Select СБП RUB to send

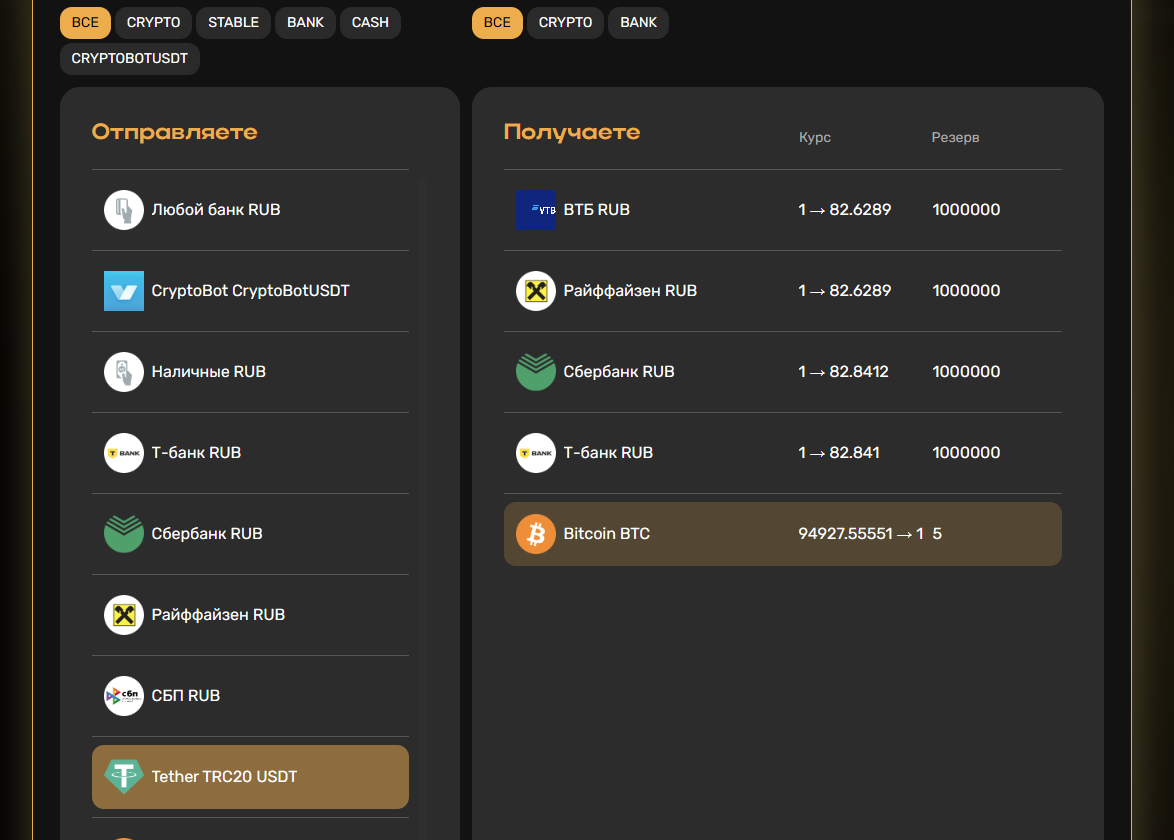tap(250, 696)
